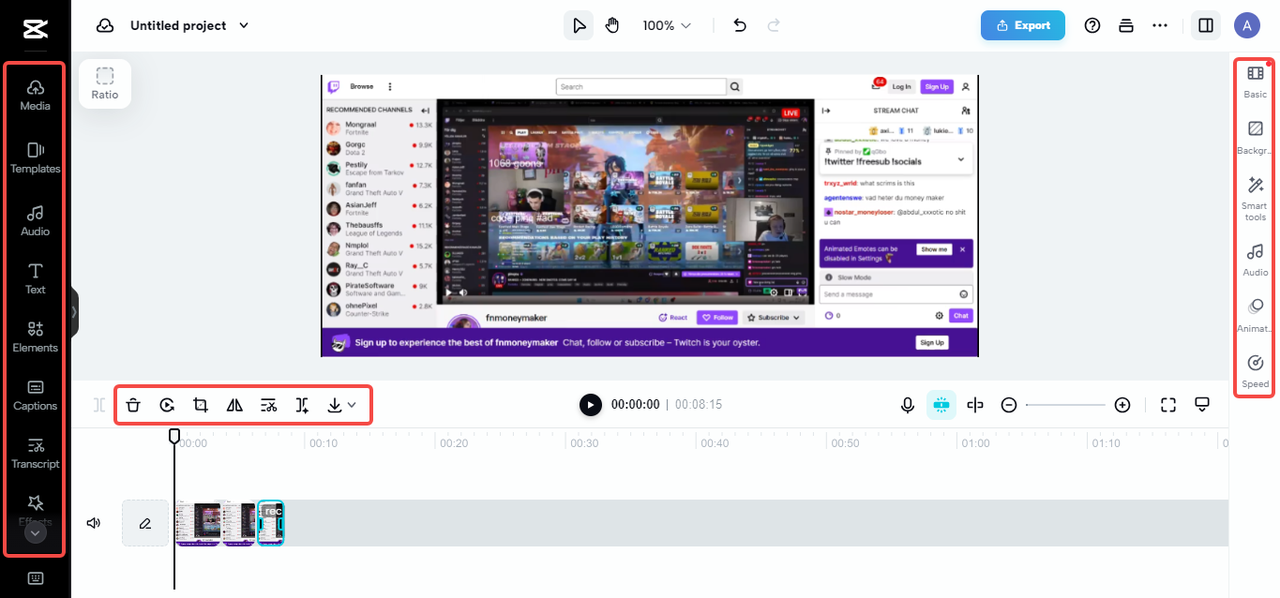Open the 100% preview zoom dropdown
Image resolution: width=1280 pixels, height=598 pixels.
(667, 25)
